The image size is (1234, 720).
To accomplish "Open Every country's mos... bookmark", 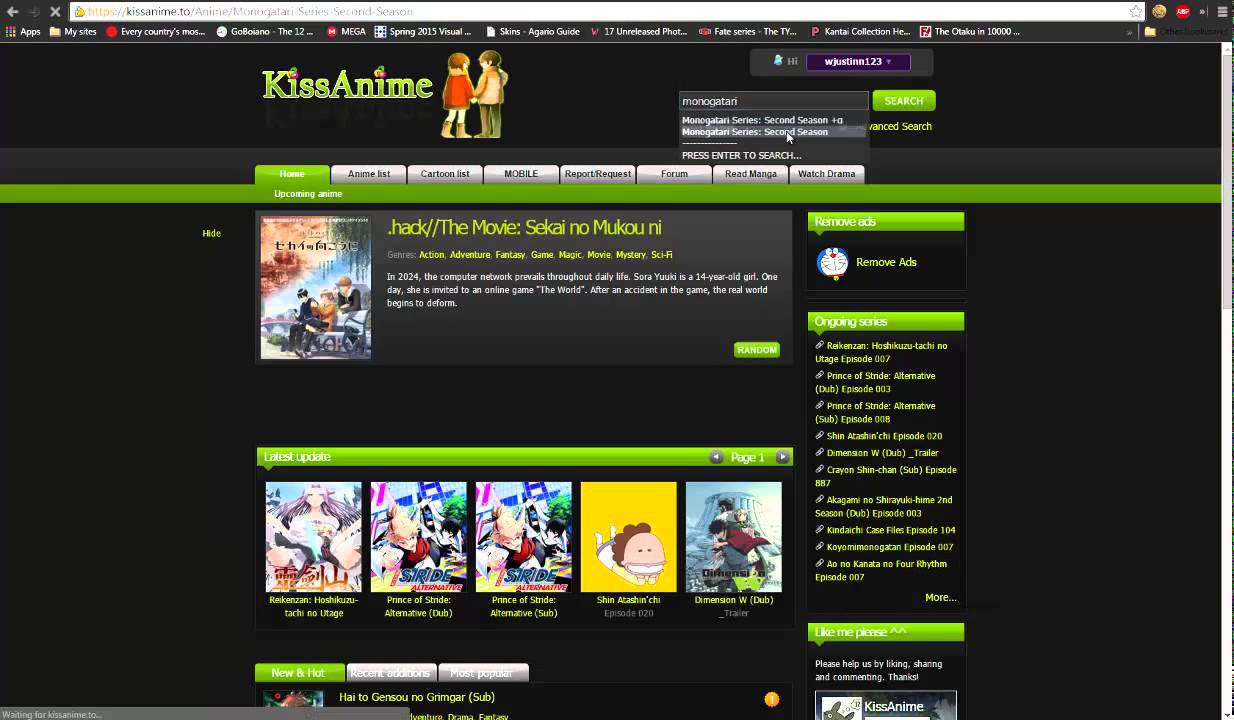I will tap(155, 31).
